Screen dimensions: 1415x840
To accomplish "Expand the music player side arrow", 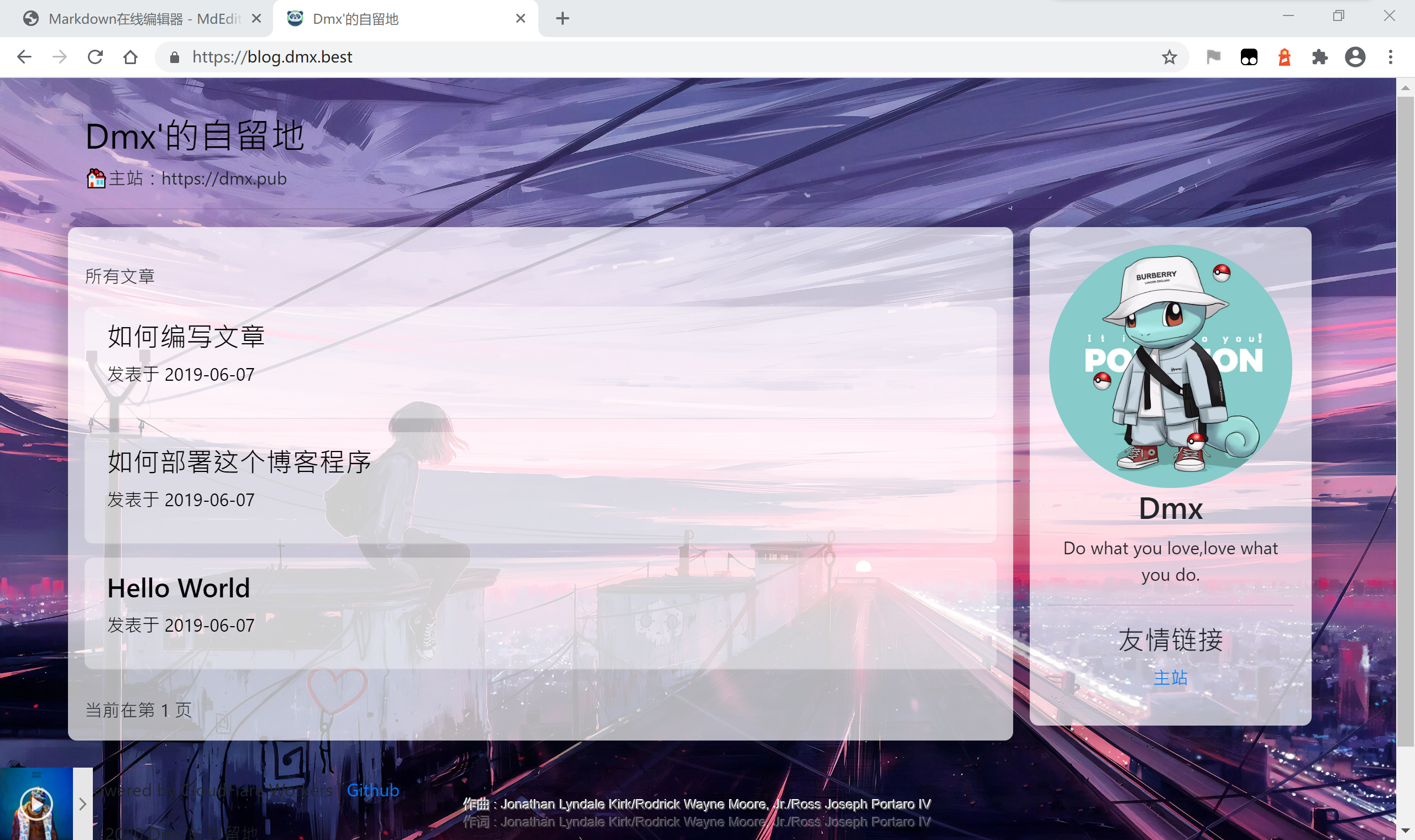I will click(x=83, y=804).
